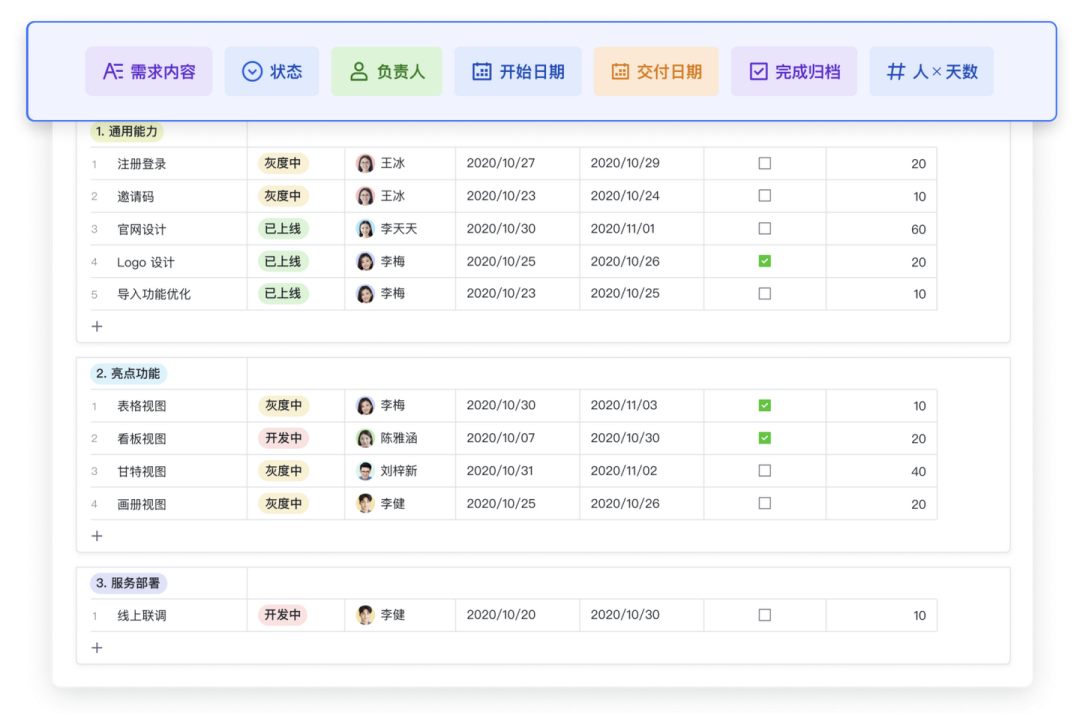1080x713 pixels.
Task: Click 王冰's avatar in the 邀请码 row
Action: coord(365,196)
